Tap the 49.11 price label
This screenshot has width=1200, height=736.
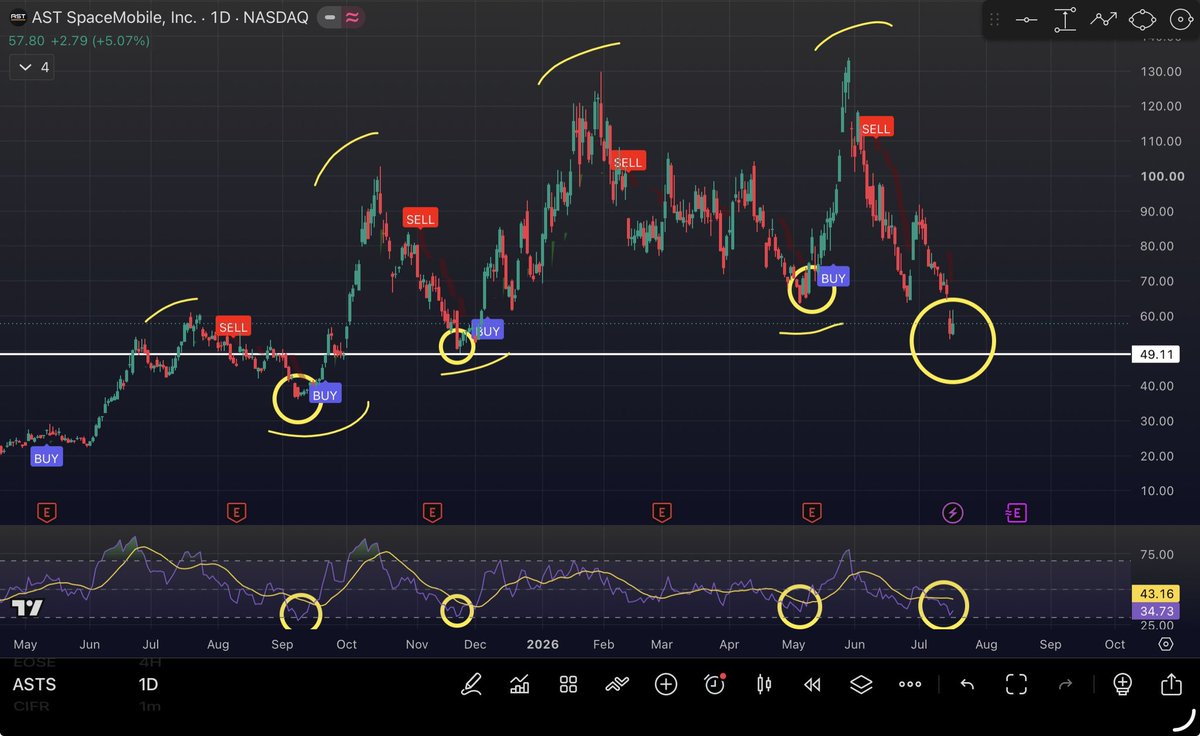(1155, 354)
